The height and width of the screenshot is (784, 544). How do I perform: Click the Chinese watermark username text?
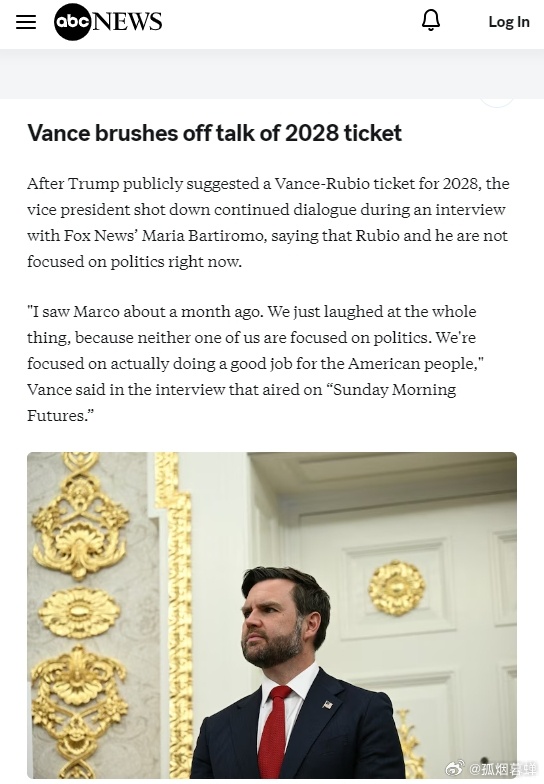tap(501, 768)
